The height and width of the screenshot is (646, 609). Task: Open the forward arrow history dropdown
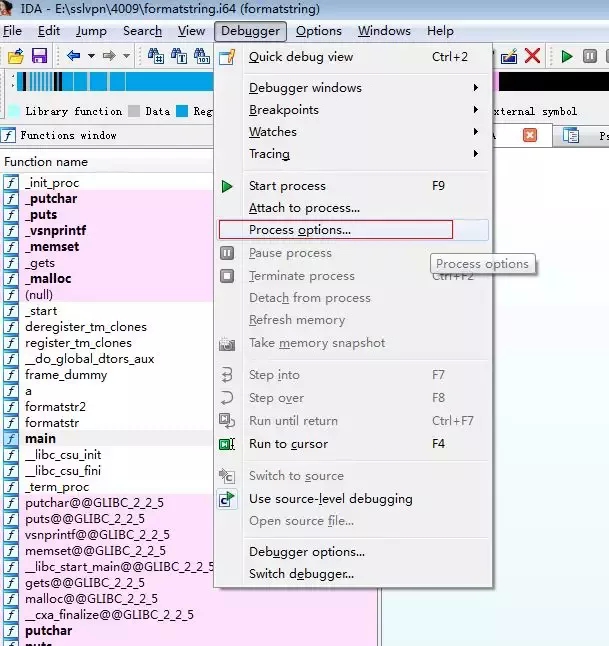pyautogui.click(x=126, y=56)
